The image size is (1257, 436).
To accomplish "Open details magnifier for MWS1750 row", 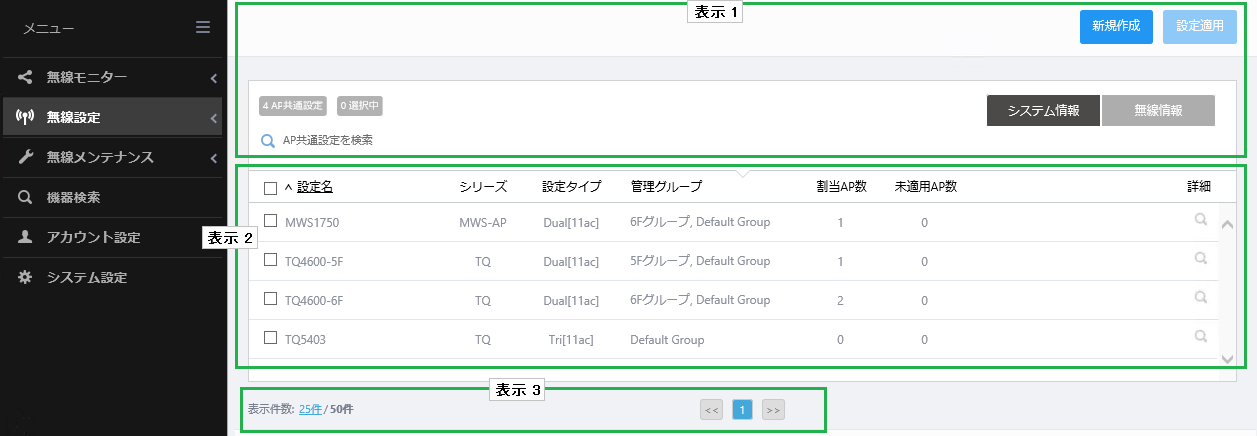I will coord(1201,220).
